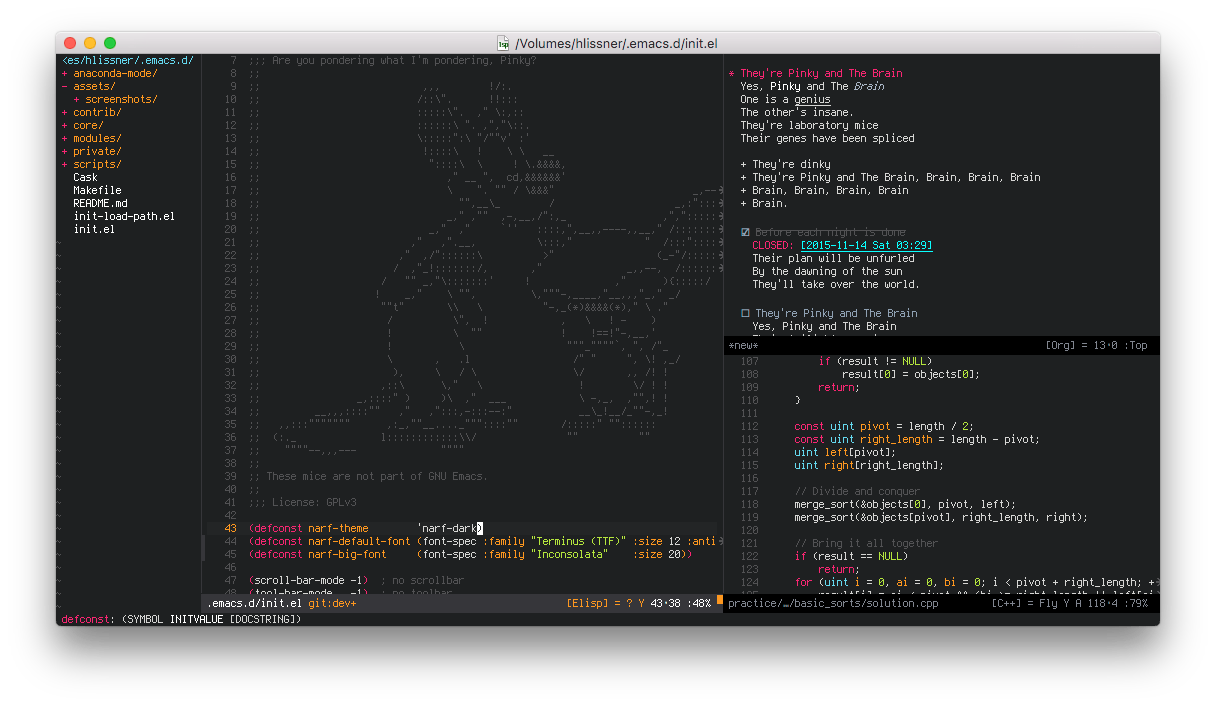Click 'Their plan will be unfurled'
The image size is (1216, 706).
pos(833,258)
